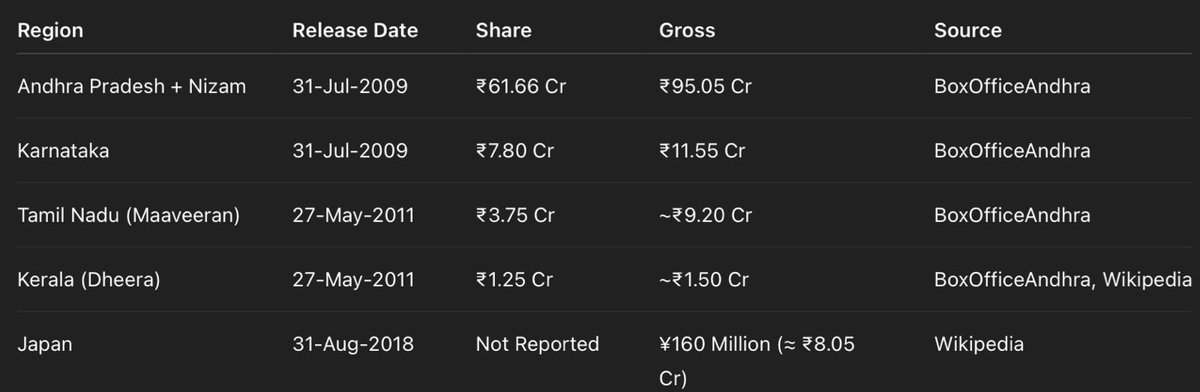Click the Gross column header
Viewport: 1200px width, 392px height.
(x=687, y=31)
